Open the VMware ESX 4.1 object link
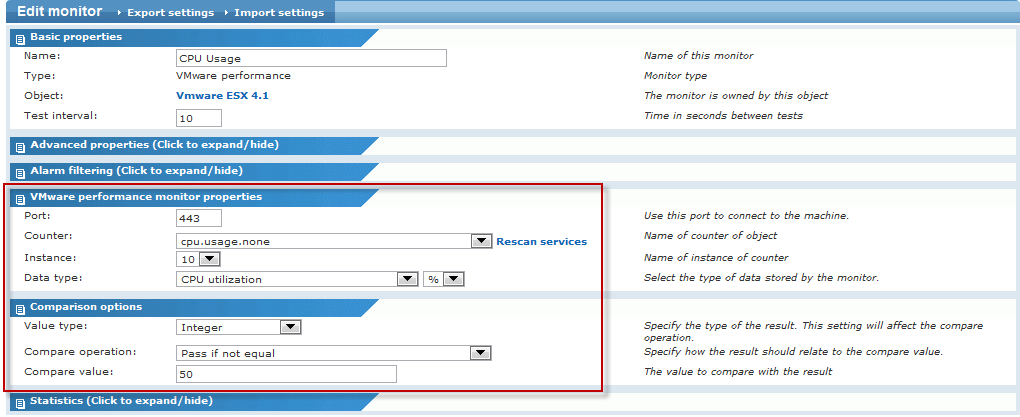 (x=222, y=96)
